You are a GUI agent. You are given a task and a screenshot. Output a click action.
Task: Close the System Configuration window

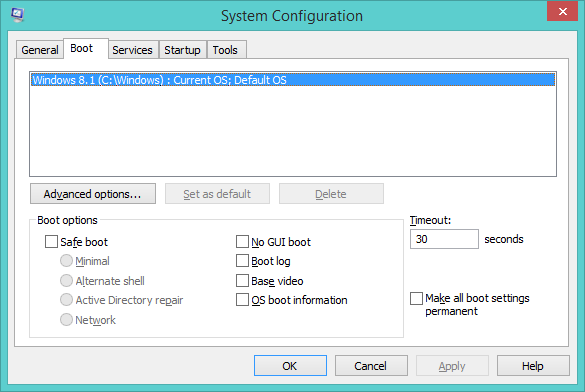click(x=562, y=12)
